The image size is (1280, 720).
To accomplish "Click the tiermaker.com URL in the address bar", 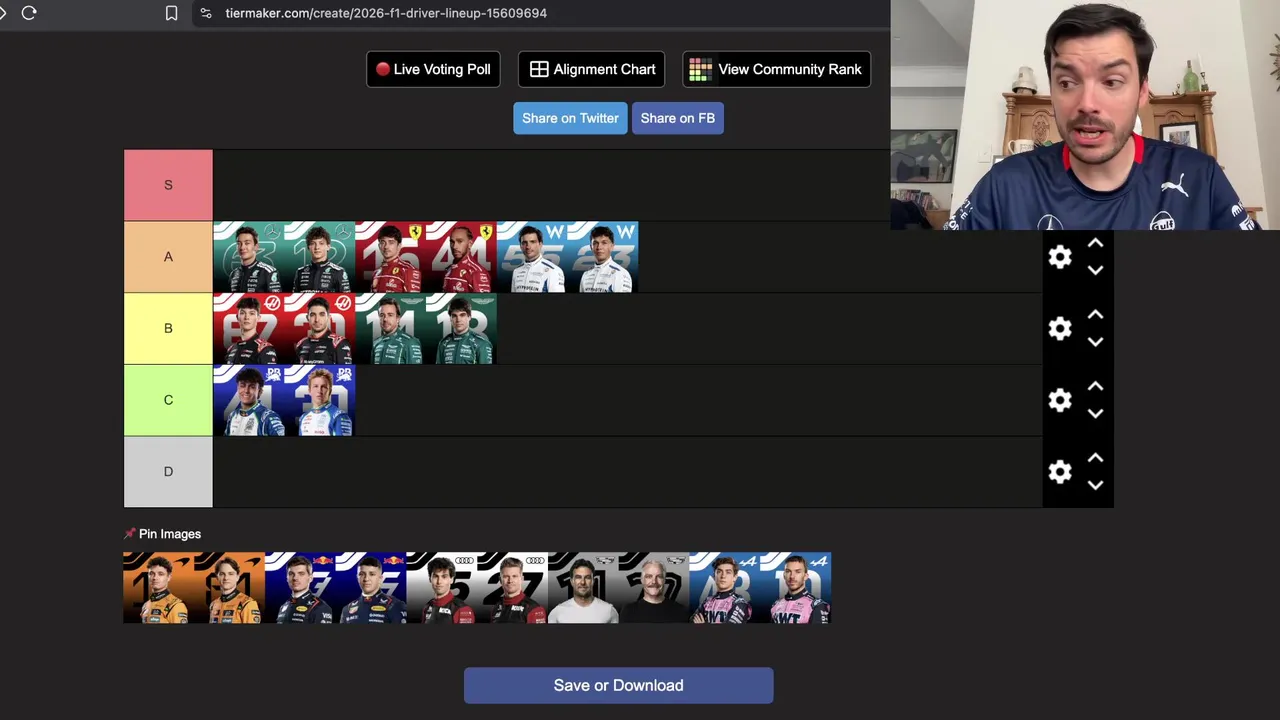I will coord(386,13).
